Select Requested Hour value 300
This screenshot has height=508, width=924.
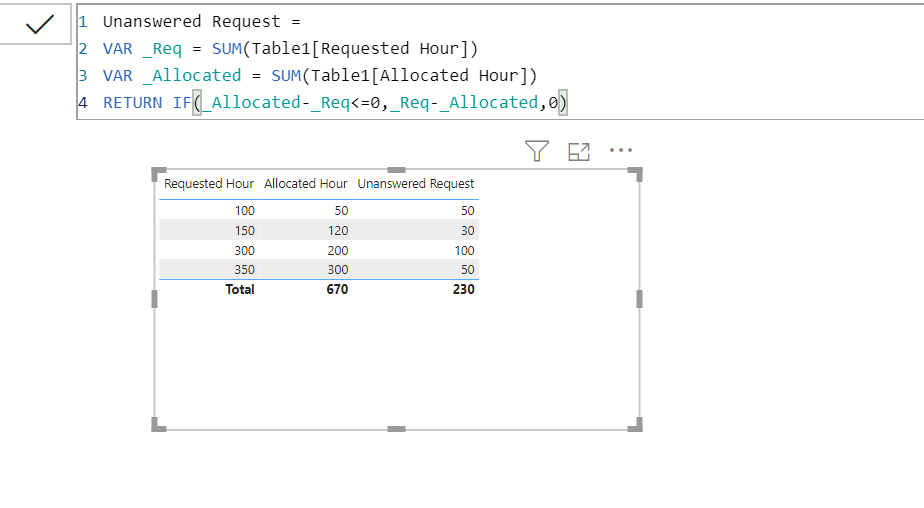245,250
